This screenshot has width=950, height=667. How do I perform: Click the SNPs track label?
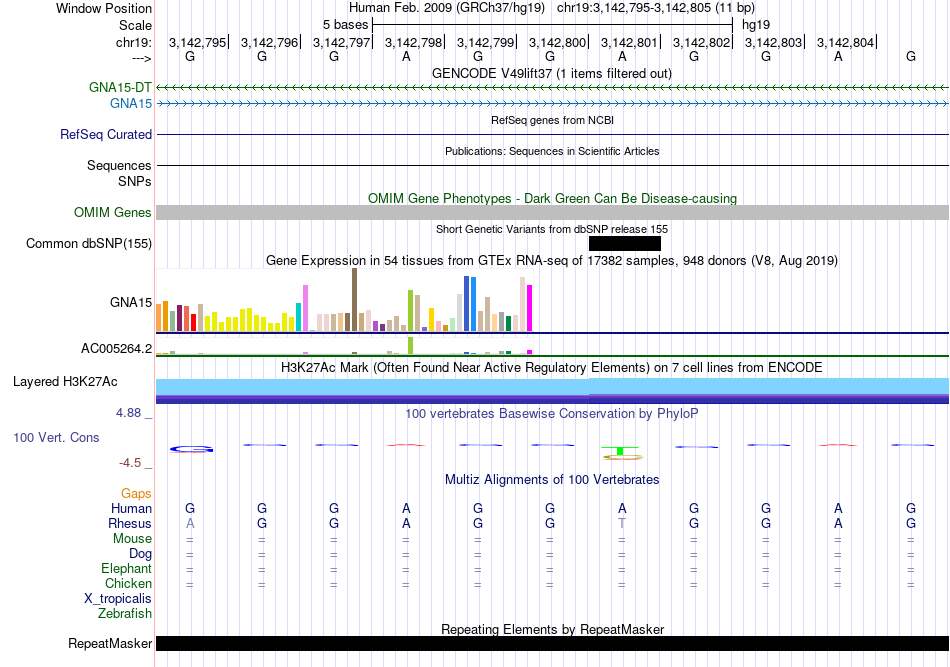[135, 181]
